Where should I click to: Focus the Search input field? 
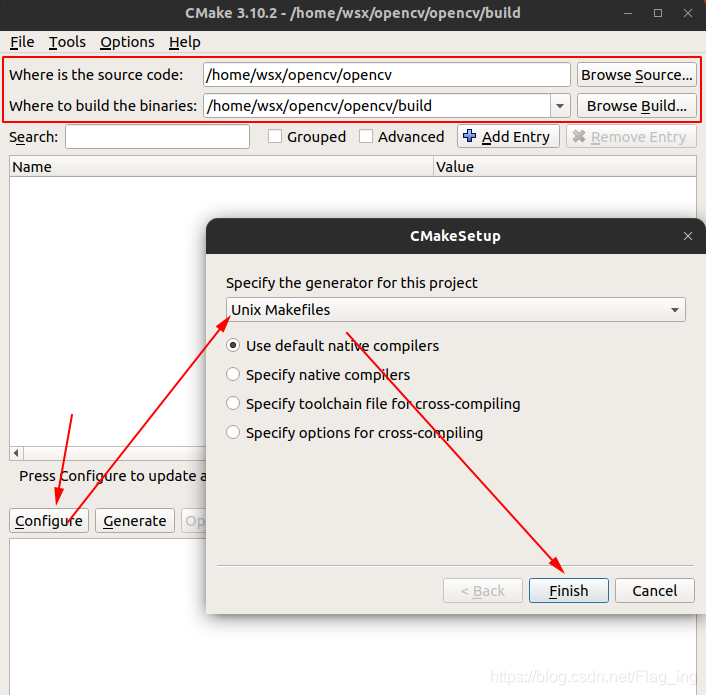(157, 136)
